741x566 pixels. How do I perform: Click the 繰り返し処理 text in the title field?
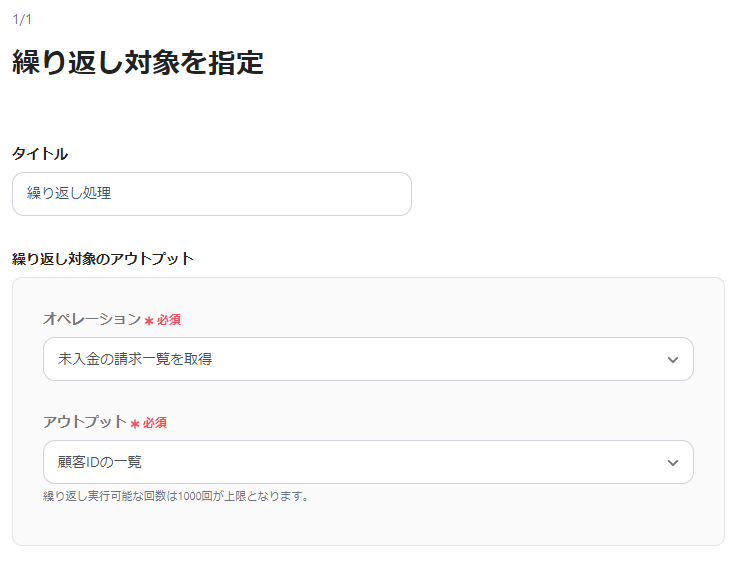69,194
